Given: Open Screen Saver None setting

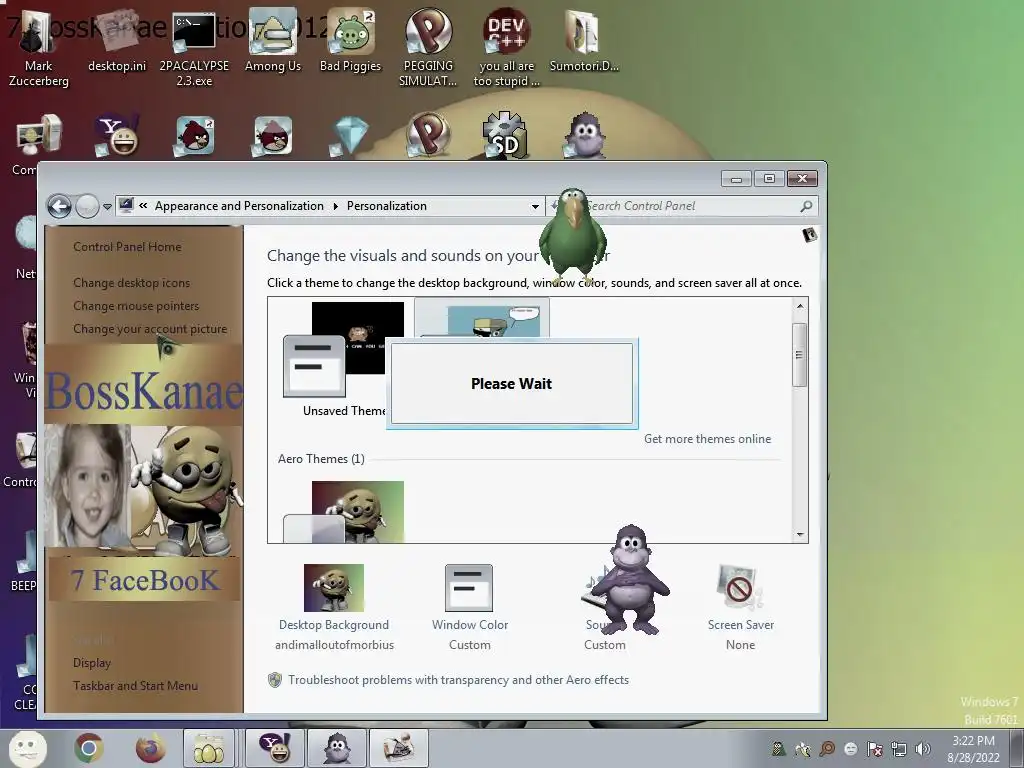Looking at the screenshot, I should point(741,608).
